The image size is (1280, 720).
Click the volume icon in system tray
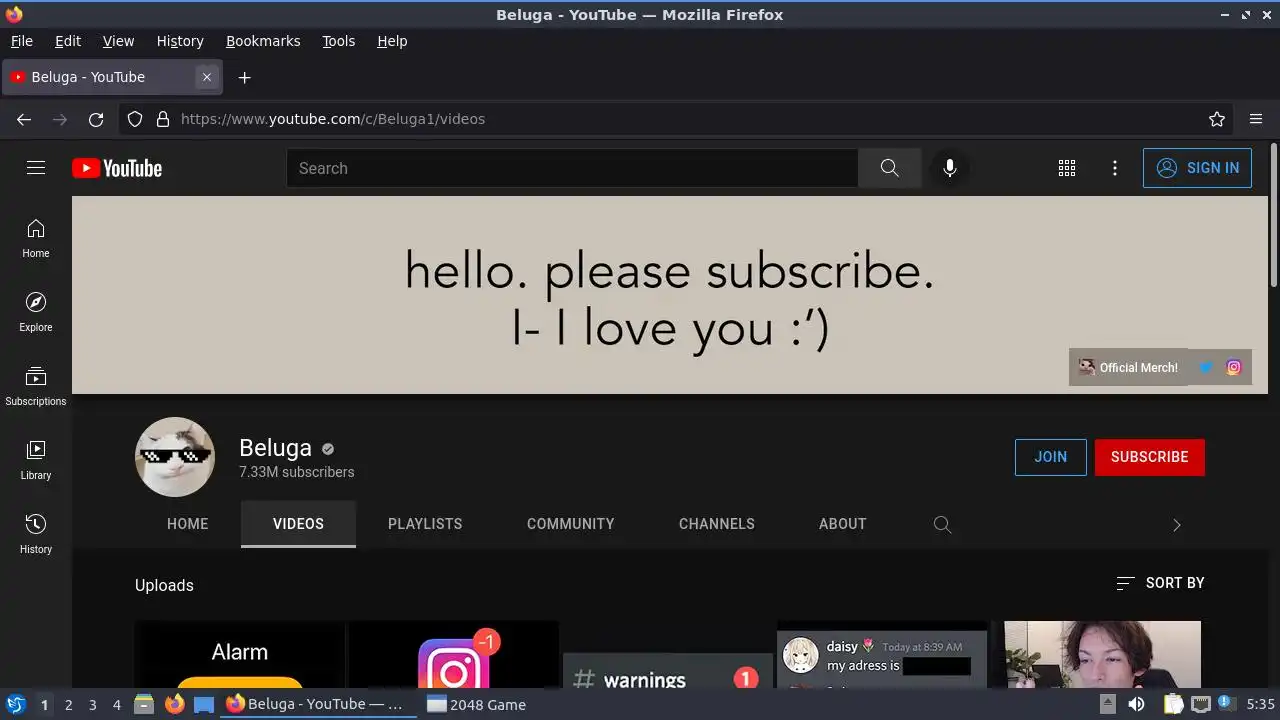[x=1136, y=704]
